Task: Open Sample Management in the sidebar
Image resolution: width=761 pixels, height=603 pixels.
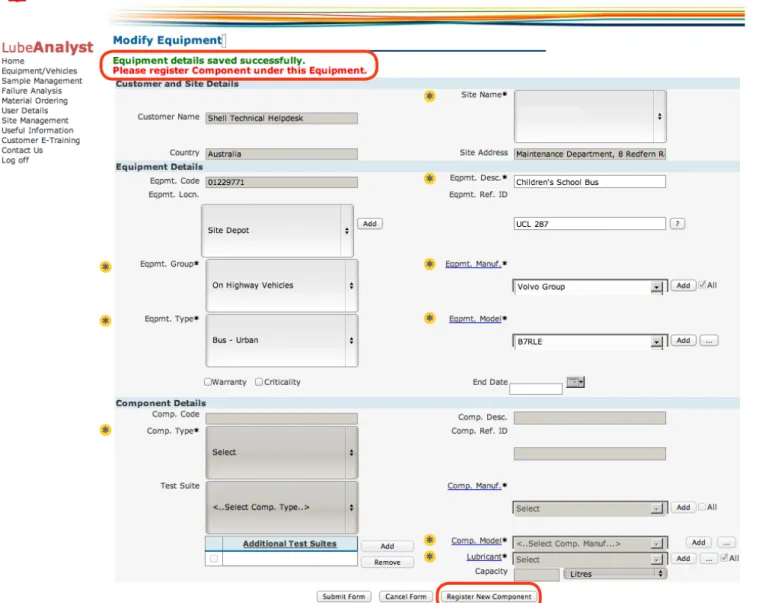Action: [x=42, y=81]
